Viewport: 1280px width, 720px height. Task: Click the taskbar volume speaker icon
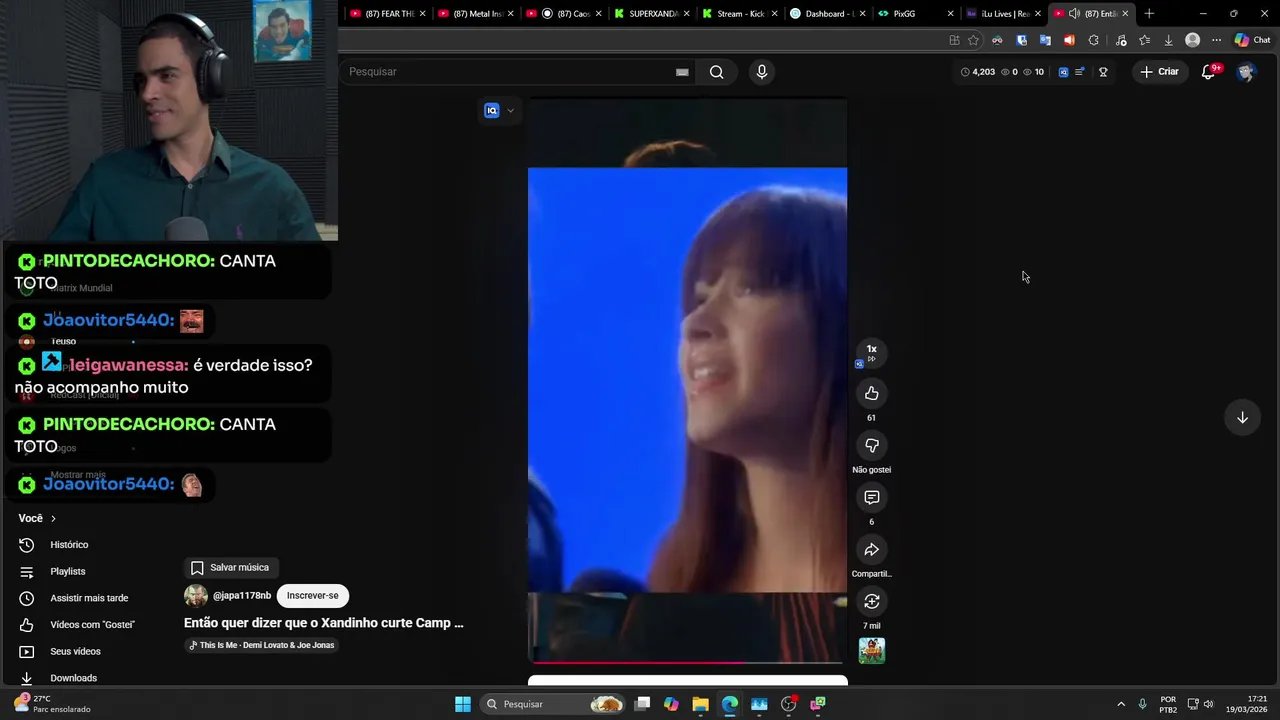[x=1208, y=704]
